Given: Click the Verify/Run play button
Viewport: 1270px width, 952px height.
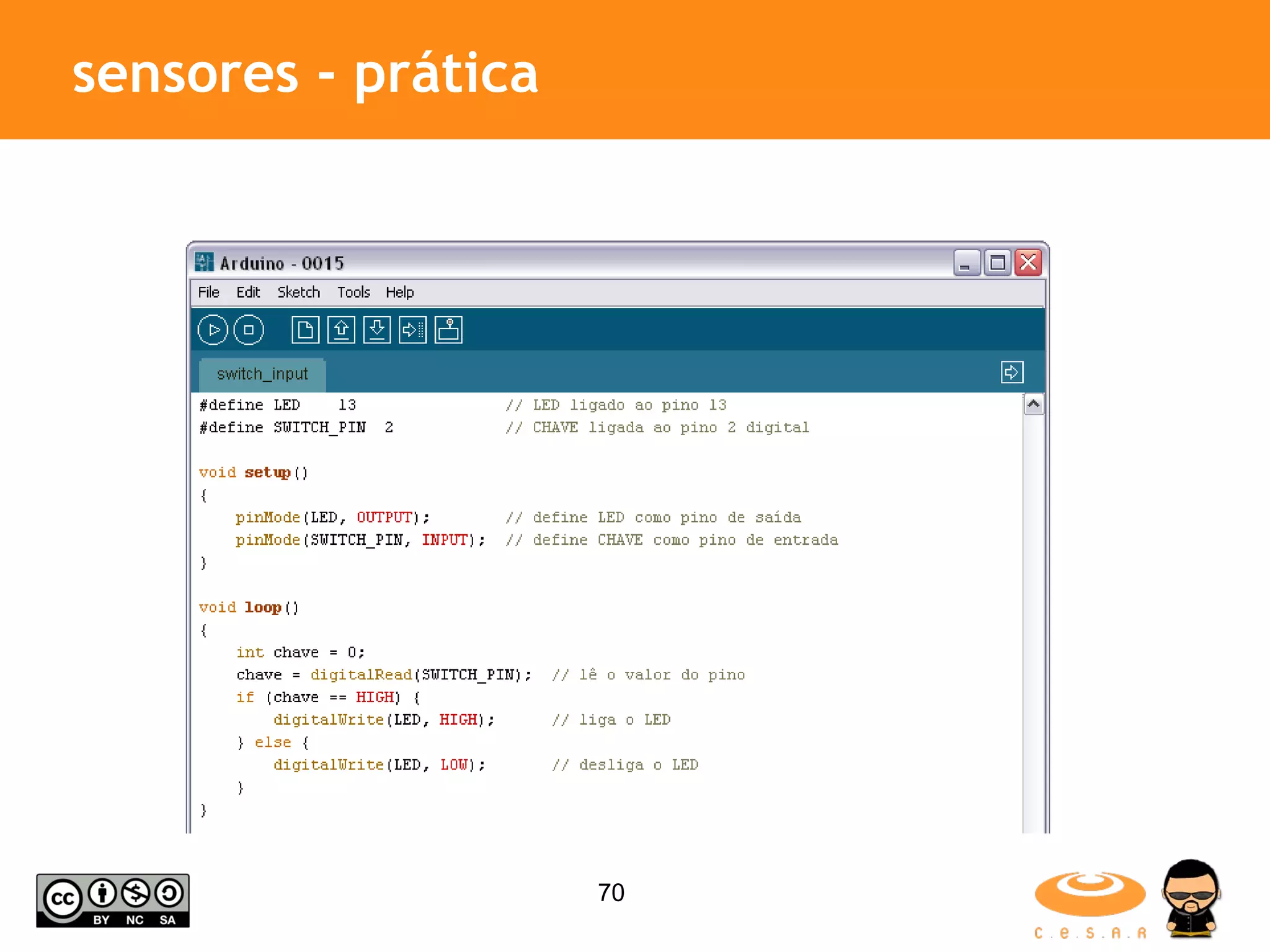Looking at the screenshot, I should pos(213,330).
